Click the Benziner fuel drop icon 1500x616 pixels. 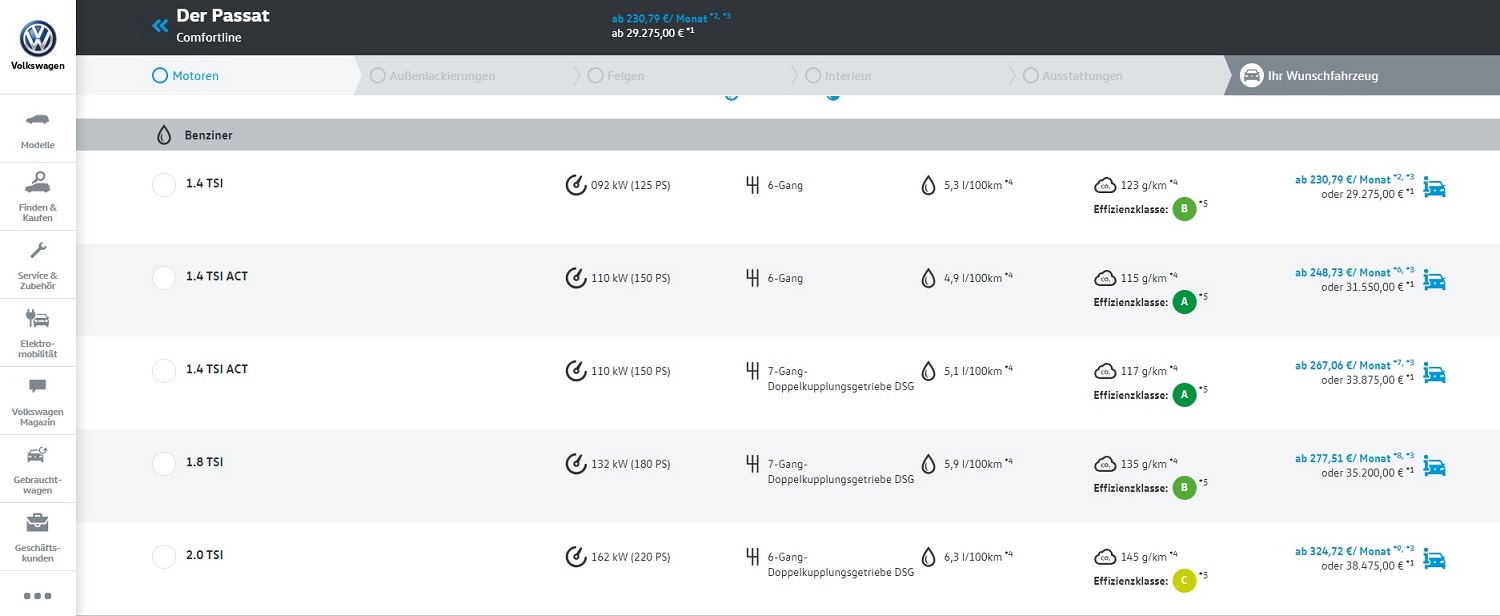pos(164,135)
